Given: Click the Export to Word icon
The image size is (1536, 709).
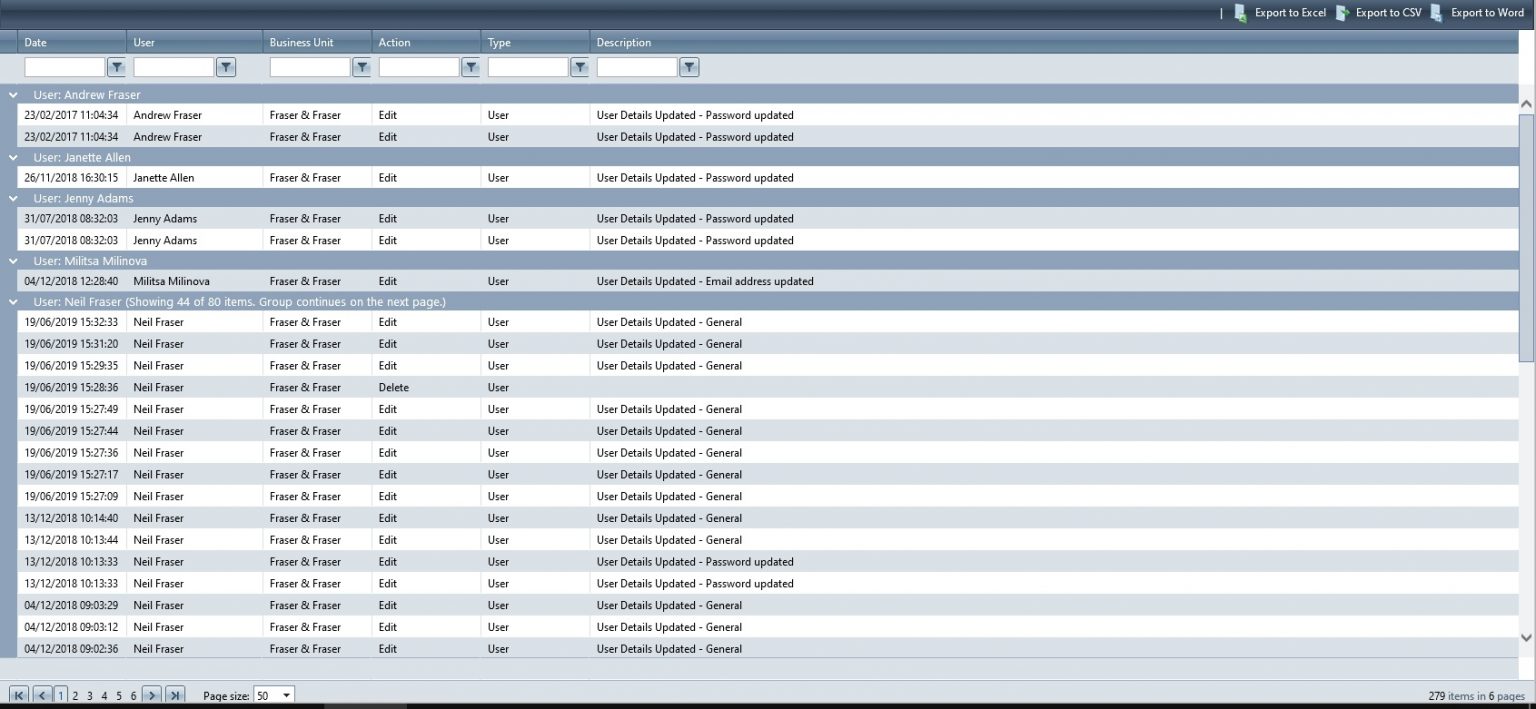Looking at the screenshot, I should coord(1437,13).
